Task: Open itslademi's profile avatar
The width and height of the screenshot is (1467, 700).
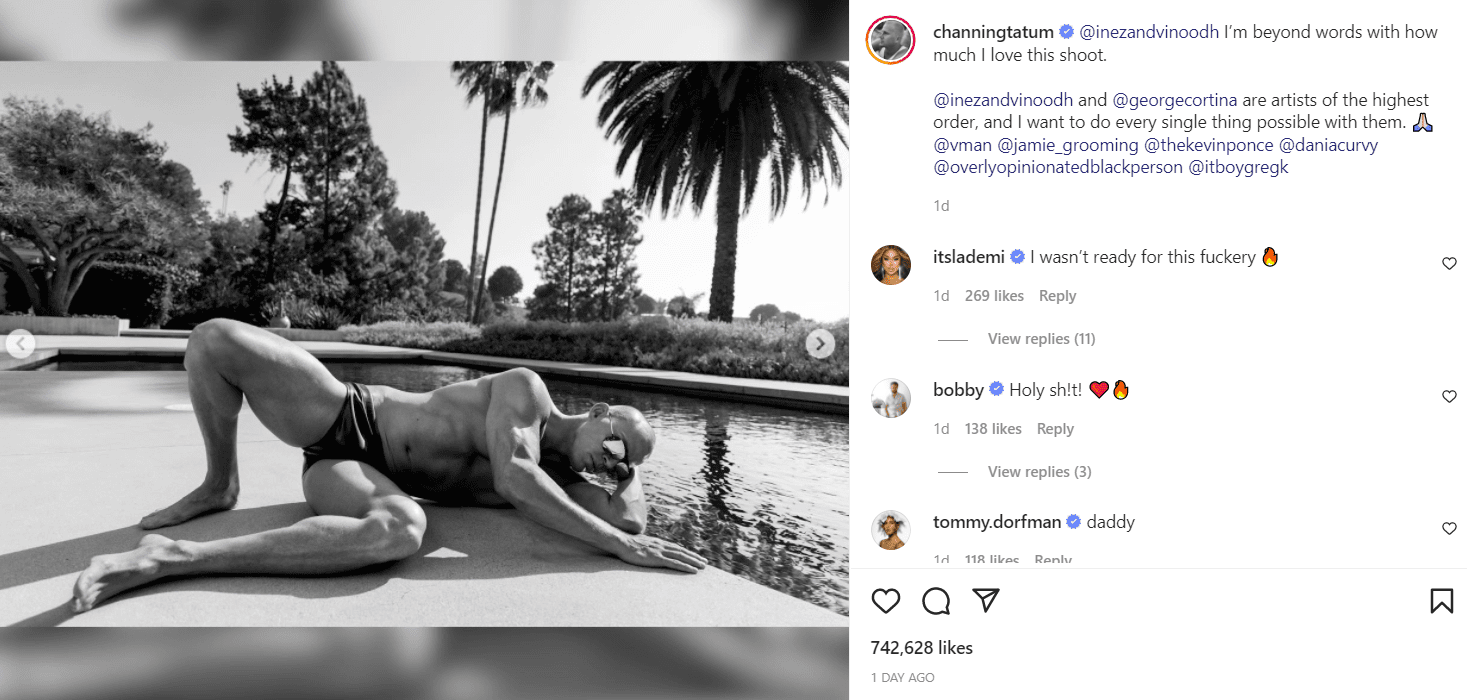Action: click(890, 265)
